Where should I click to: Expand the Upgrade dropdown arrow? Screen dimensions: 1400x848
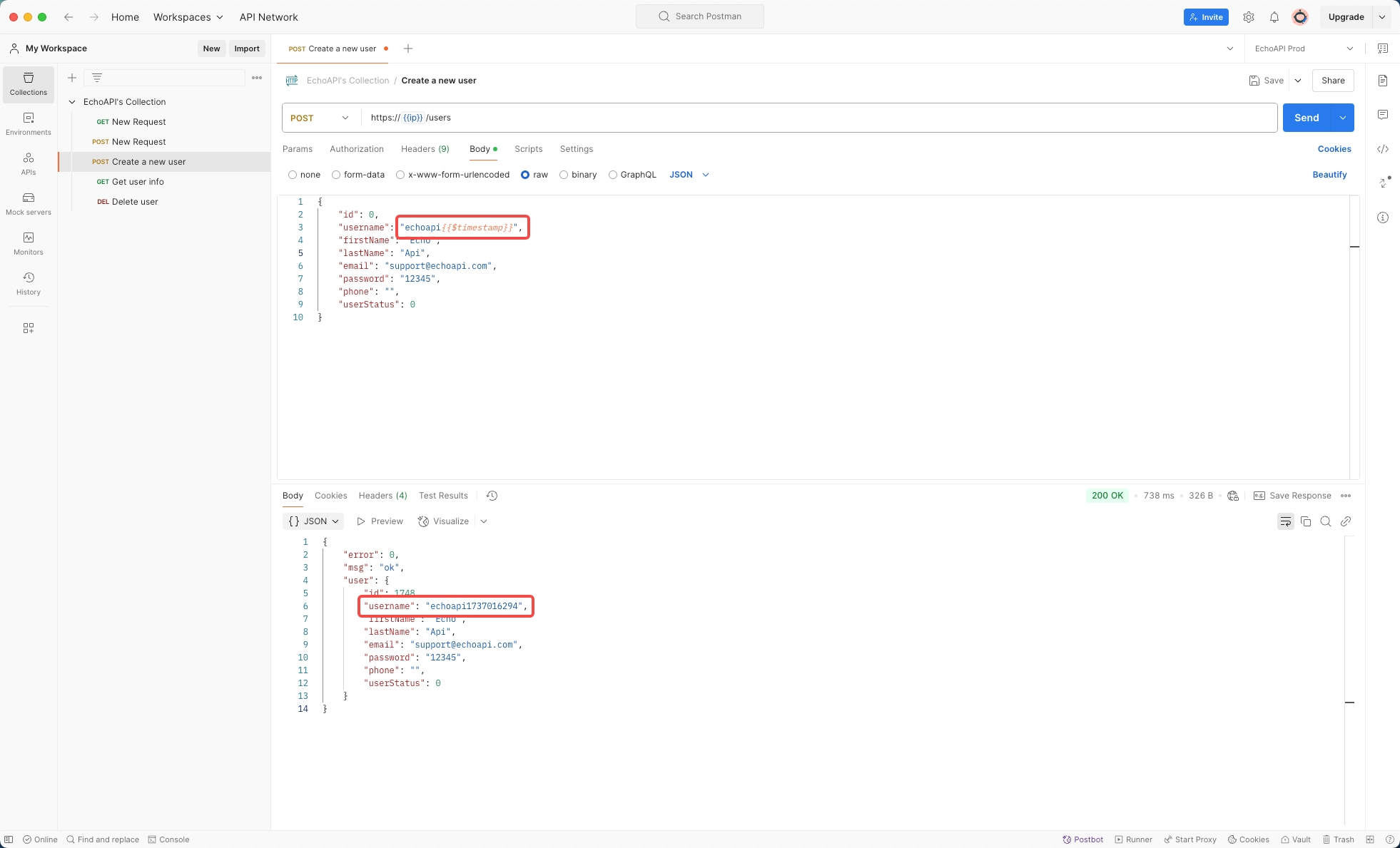1382,17
